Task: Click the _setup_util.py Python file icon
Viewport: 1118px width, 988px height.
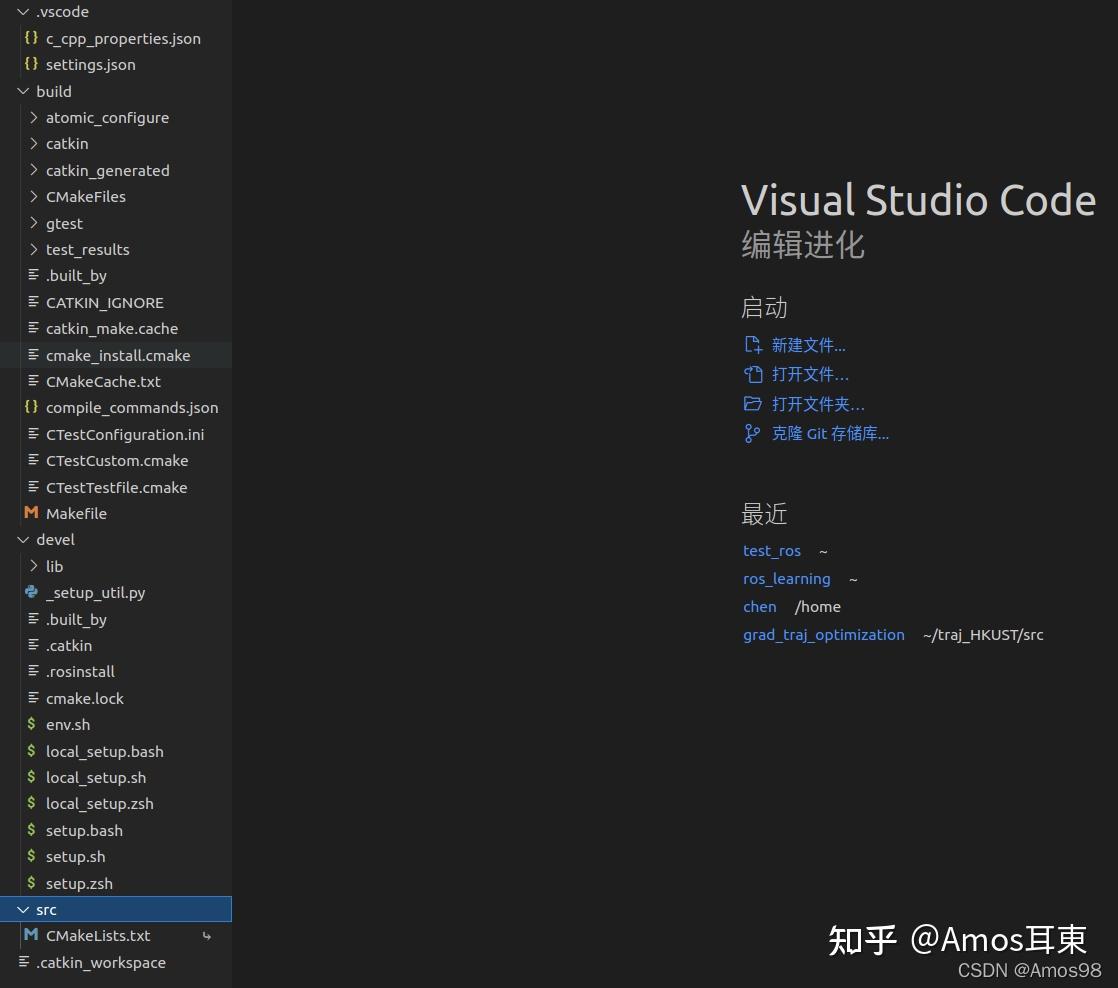Action: pyautogui.click(x=31, y=592)
